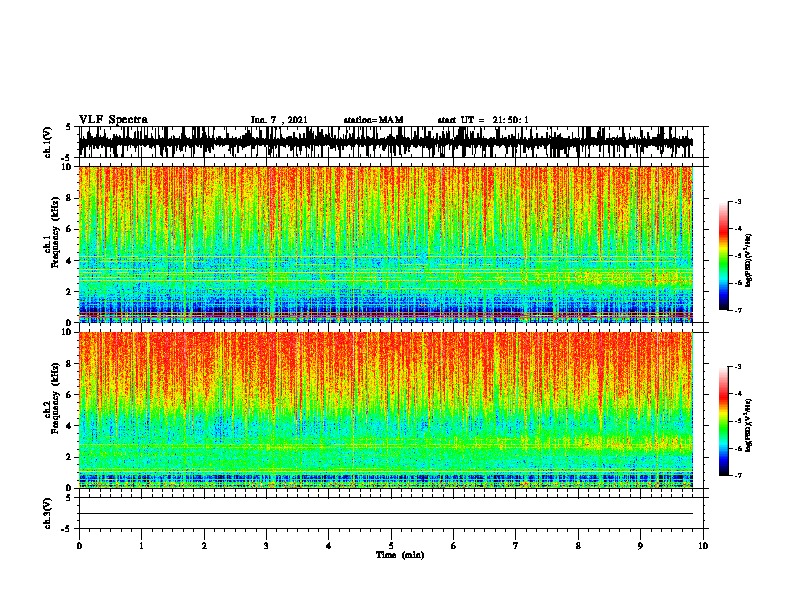The height and width of the screenshot is (612, 792).
Task: Click time axis tick label "5"
Action: point(391,546)
